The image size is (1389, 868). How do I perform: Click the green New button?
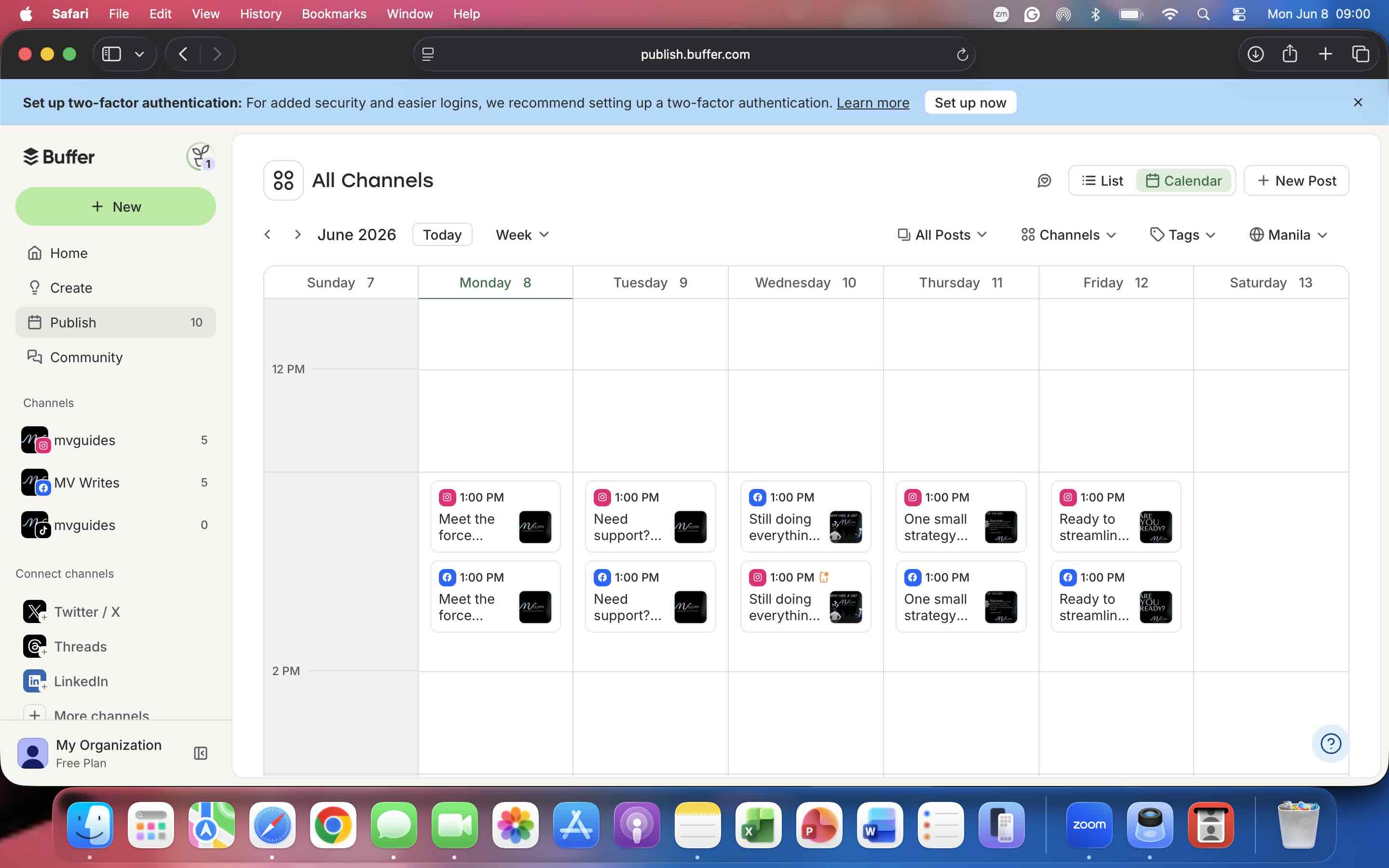point(115,206)
